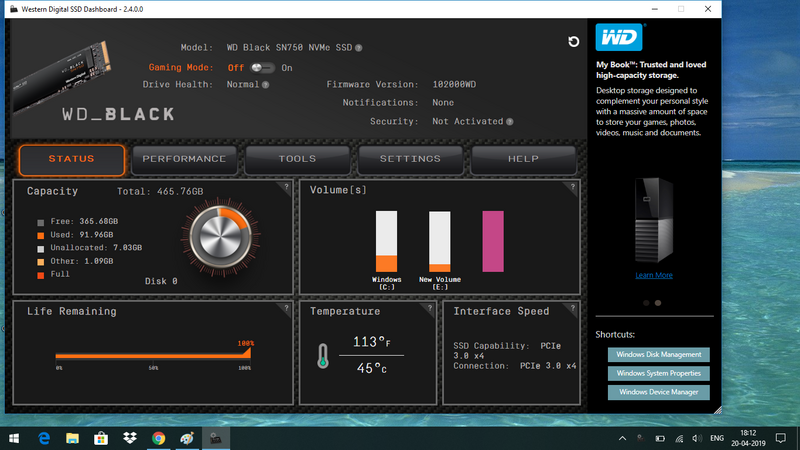
Task: Click the ENG language indicator
Action: (x=717, y=438)
